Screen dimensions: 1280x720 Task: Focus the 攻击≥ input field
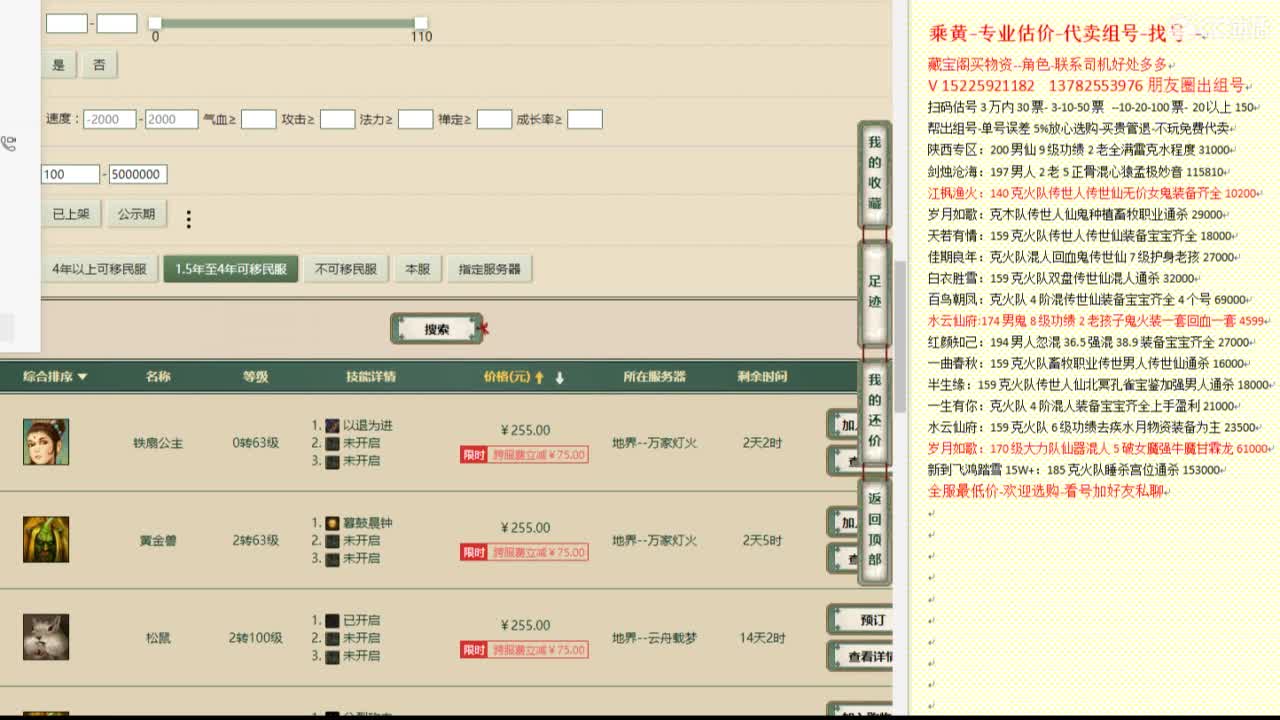tap(337, 119)
